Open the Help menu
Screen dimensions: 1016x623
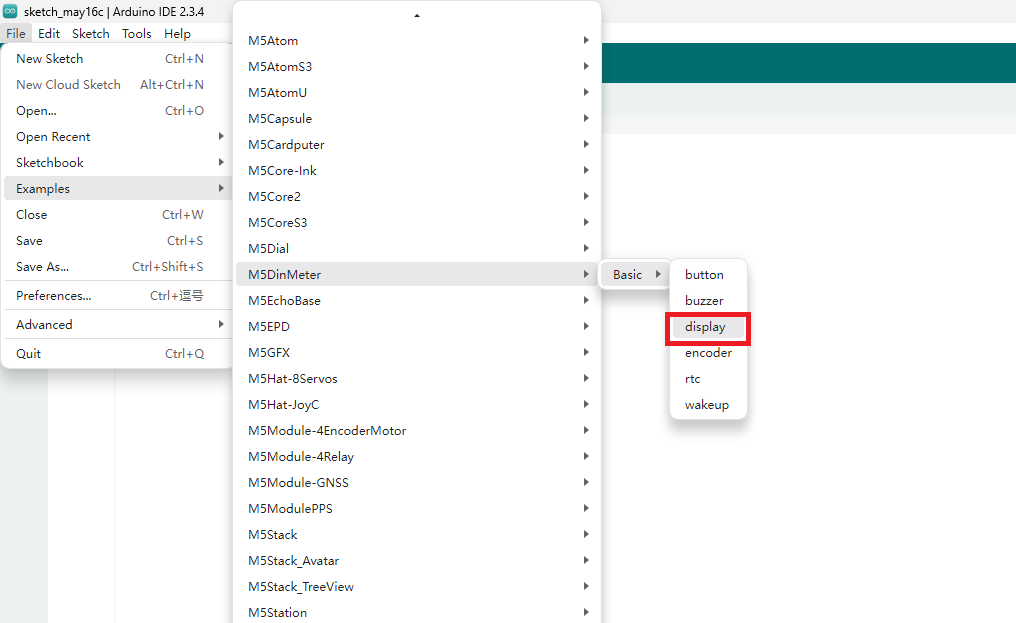click(x=177, y=34)
